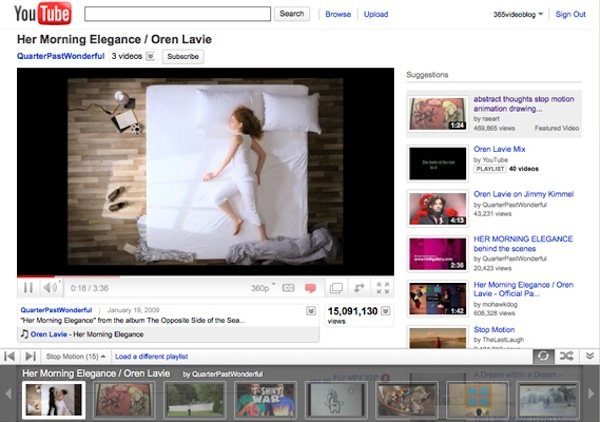Open QuarterPastWonderful channel link under title
The image size is (600, 422).
point(60,56)
